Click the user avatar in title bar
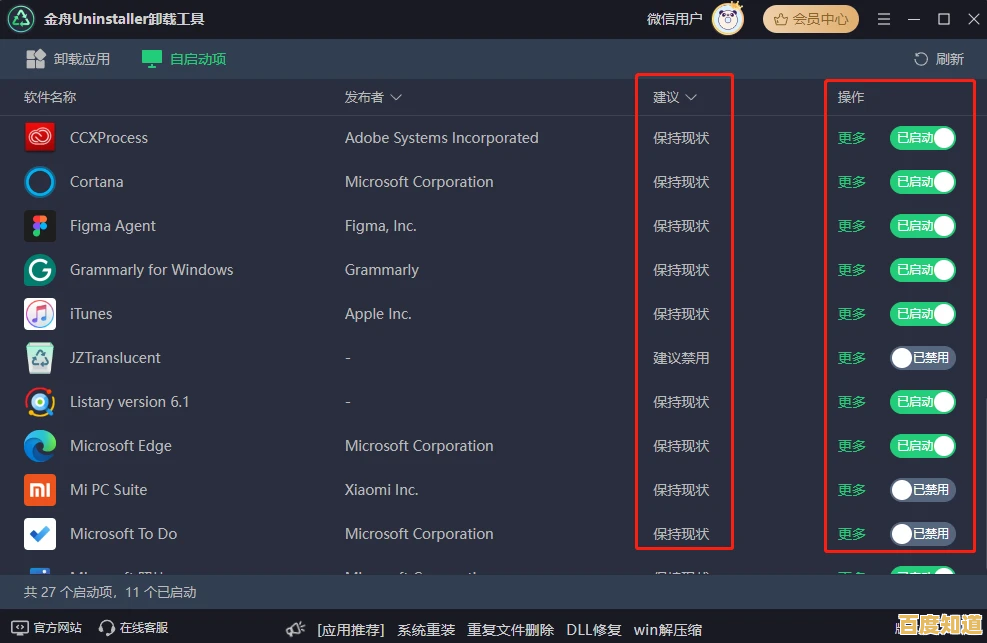The height and width of the screenshot is (643, 987). tap(727, 19)
